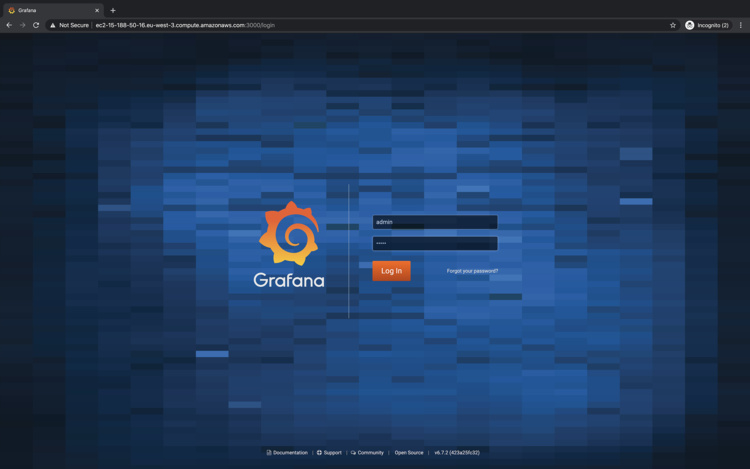The image size is (750, 469).
Task: Reload the login page
Action: pyautogui.click(x=36, y=25)
